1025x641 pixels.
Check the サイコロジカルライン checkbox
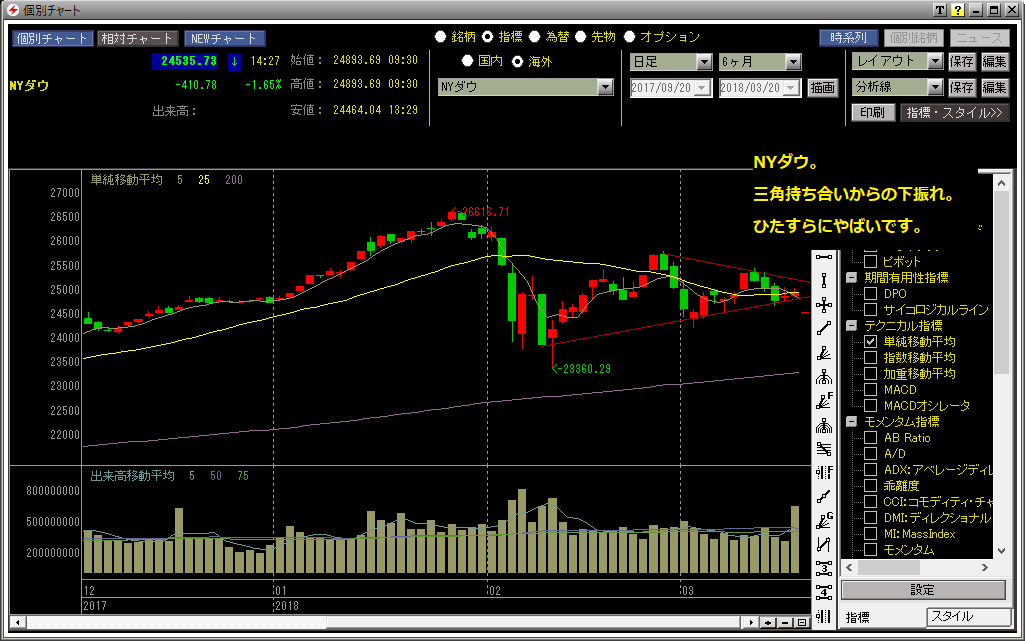[x=871, y=309]
